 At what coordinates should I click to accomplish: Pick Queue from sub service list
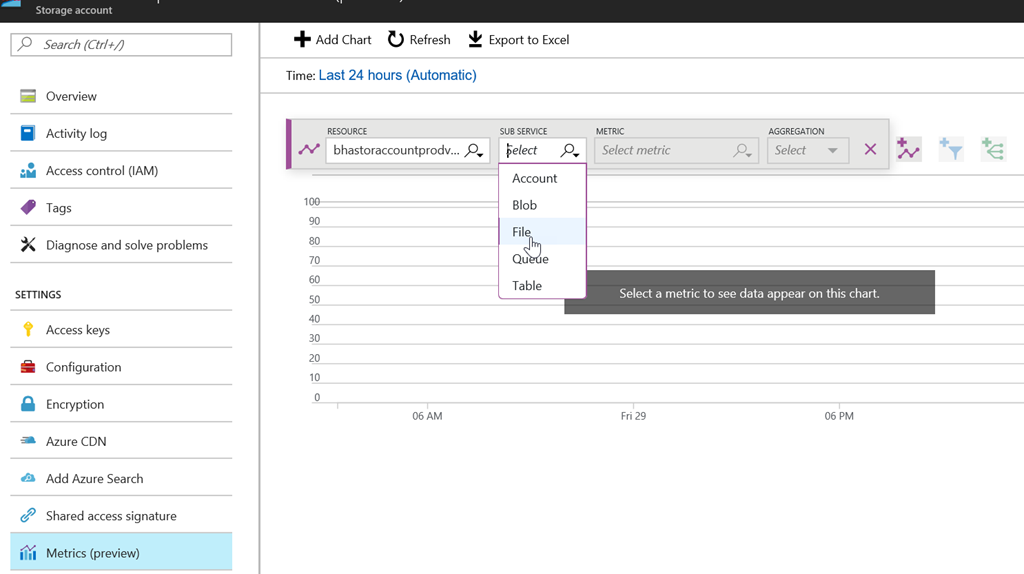tap(530, 259)
